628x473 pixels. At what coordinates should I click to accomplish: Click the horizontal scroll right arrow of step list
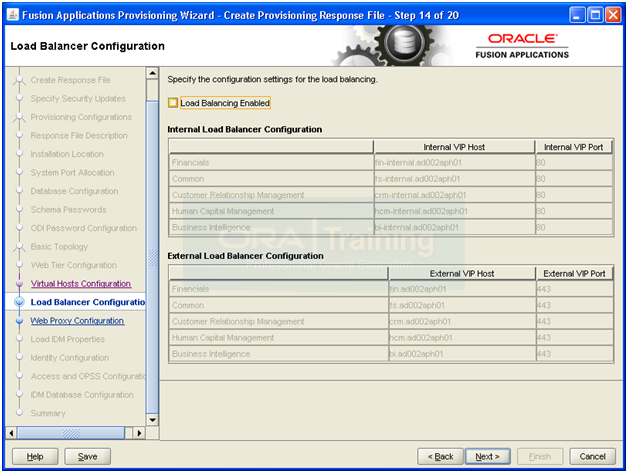coord(139,433)
